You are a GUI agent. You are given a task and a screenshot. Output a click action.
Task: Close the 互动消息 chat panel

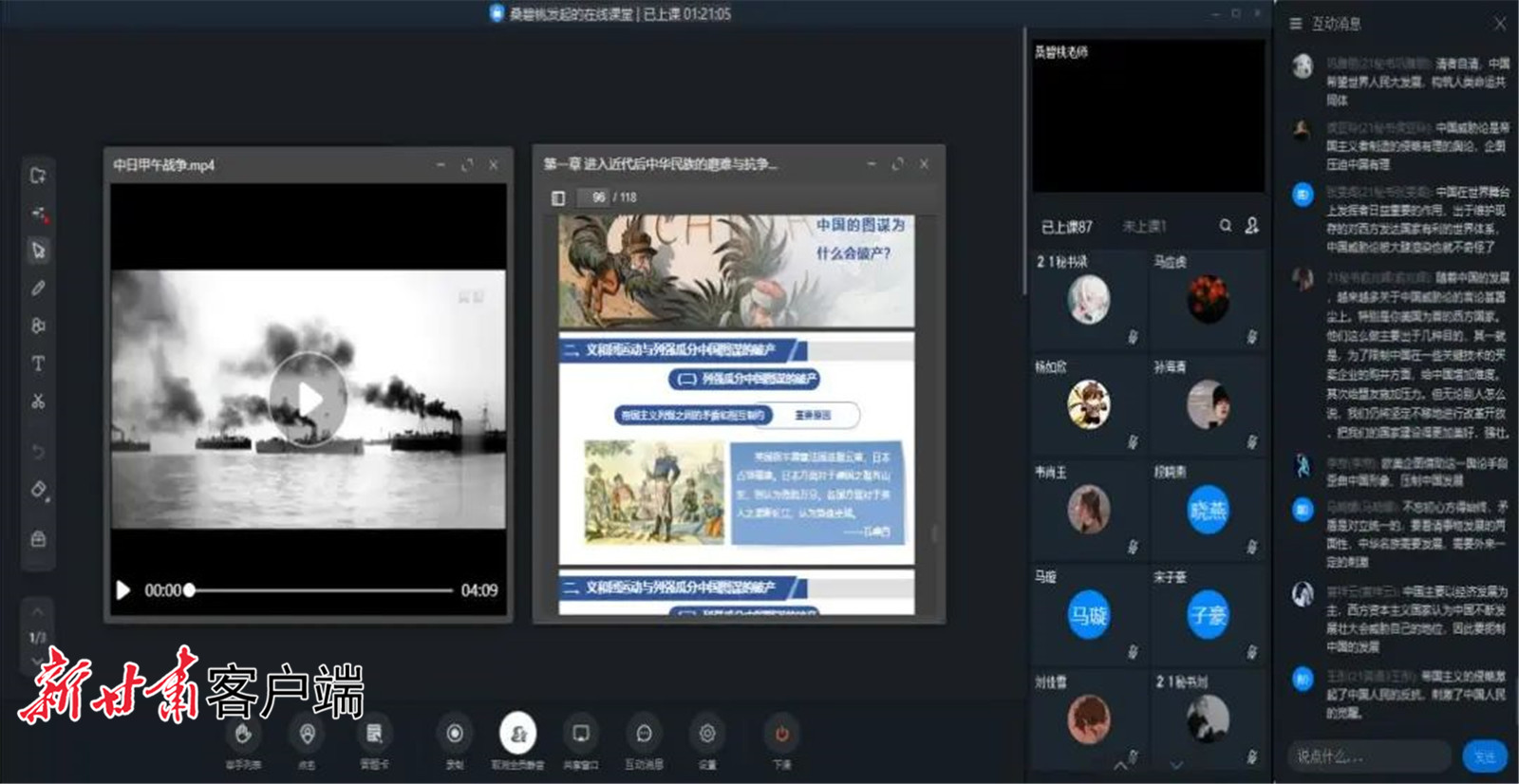pos(1499,24)
